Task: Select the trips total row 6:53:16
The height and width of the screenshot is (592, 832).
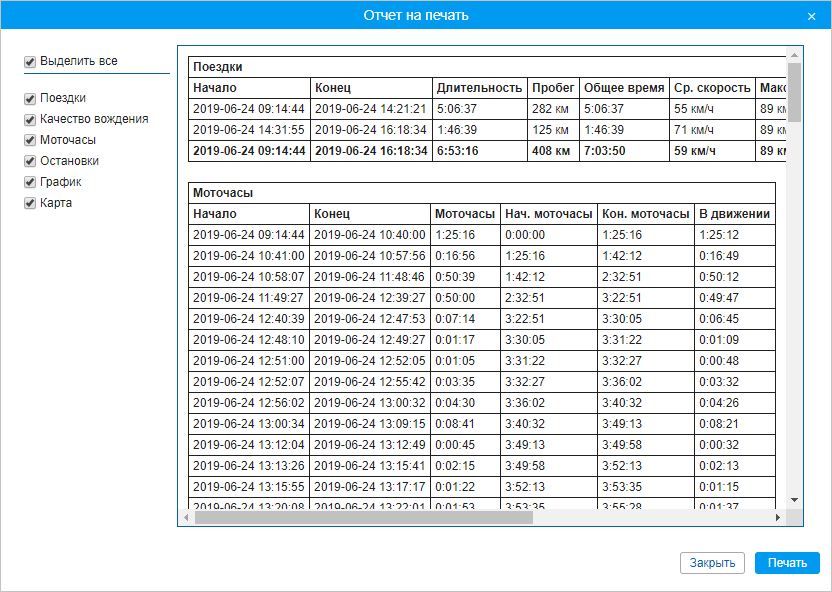Action: click(457, 151)
